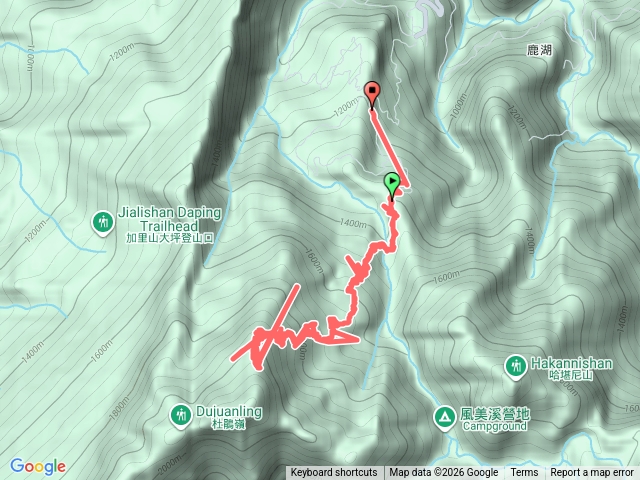Viewport: 640px width, 480px height.
Task: Click the Map data ©2026 Google text
Action: (443, 473)
